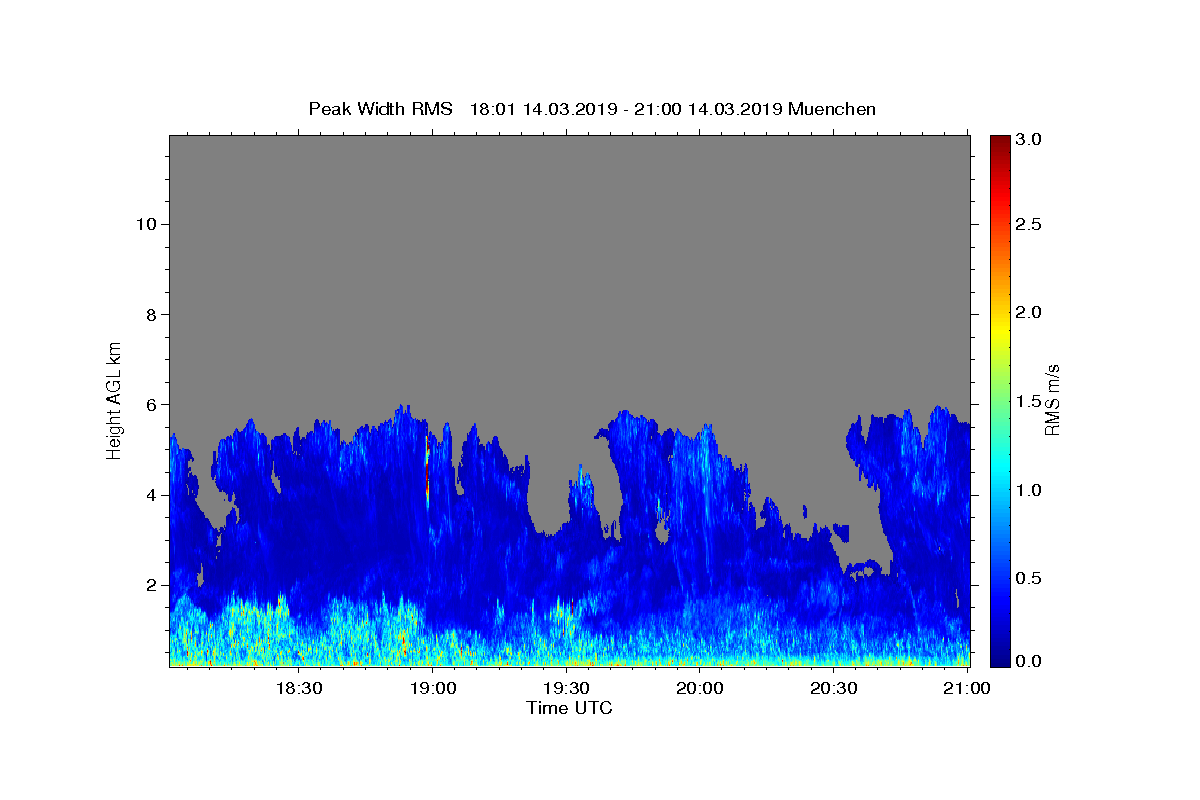This screenshot has width=1200, height=800.
Task: Click the height tick label 10
Action: 146,224
